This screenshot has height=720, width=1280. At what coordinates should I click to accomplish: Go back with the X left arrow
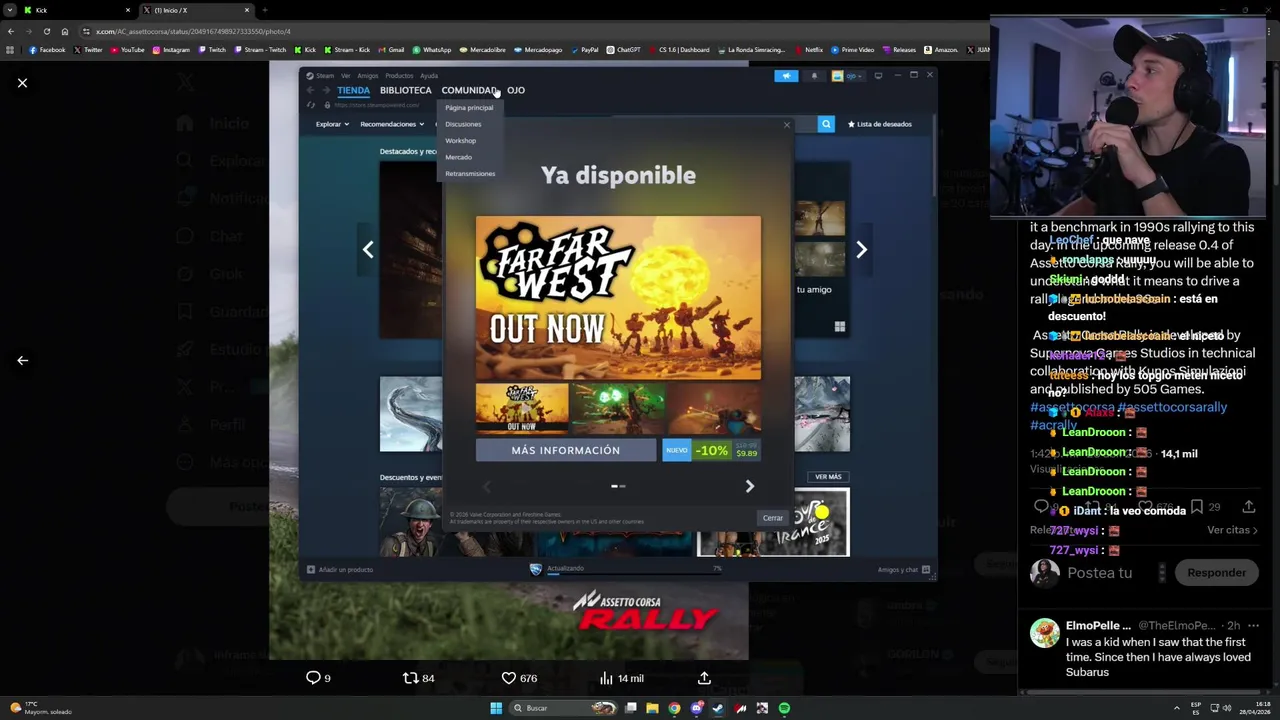pyautogui.click(x=22, y=360)
